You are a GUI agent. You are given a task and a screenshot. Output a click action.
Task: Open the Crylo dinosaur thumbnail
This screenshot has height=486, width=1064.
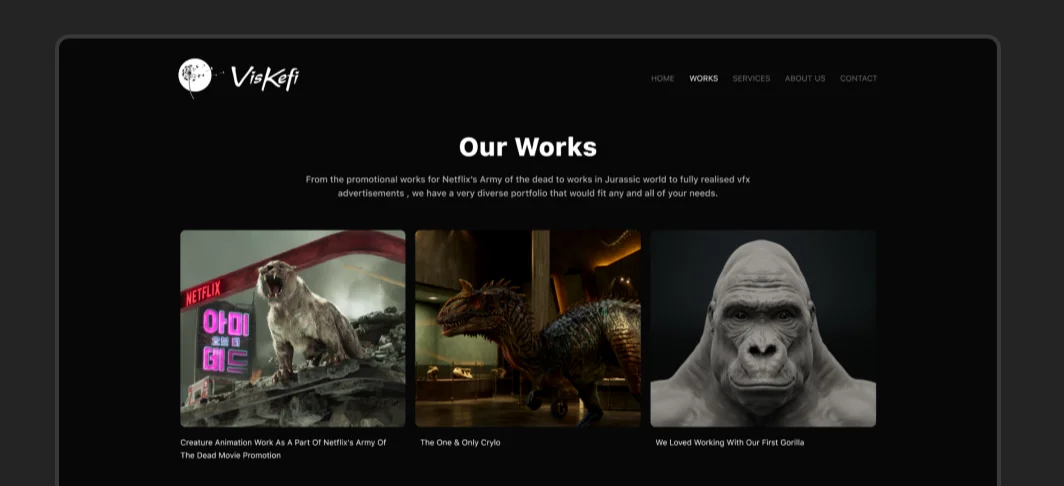tap(528, 329)
